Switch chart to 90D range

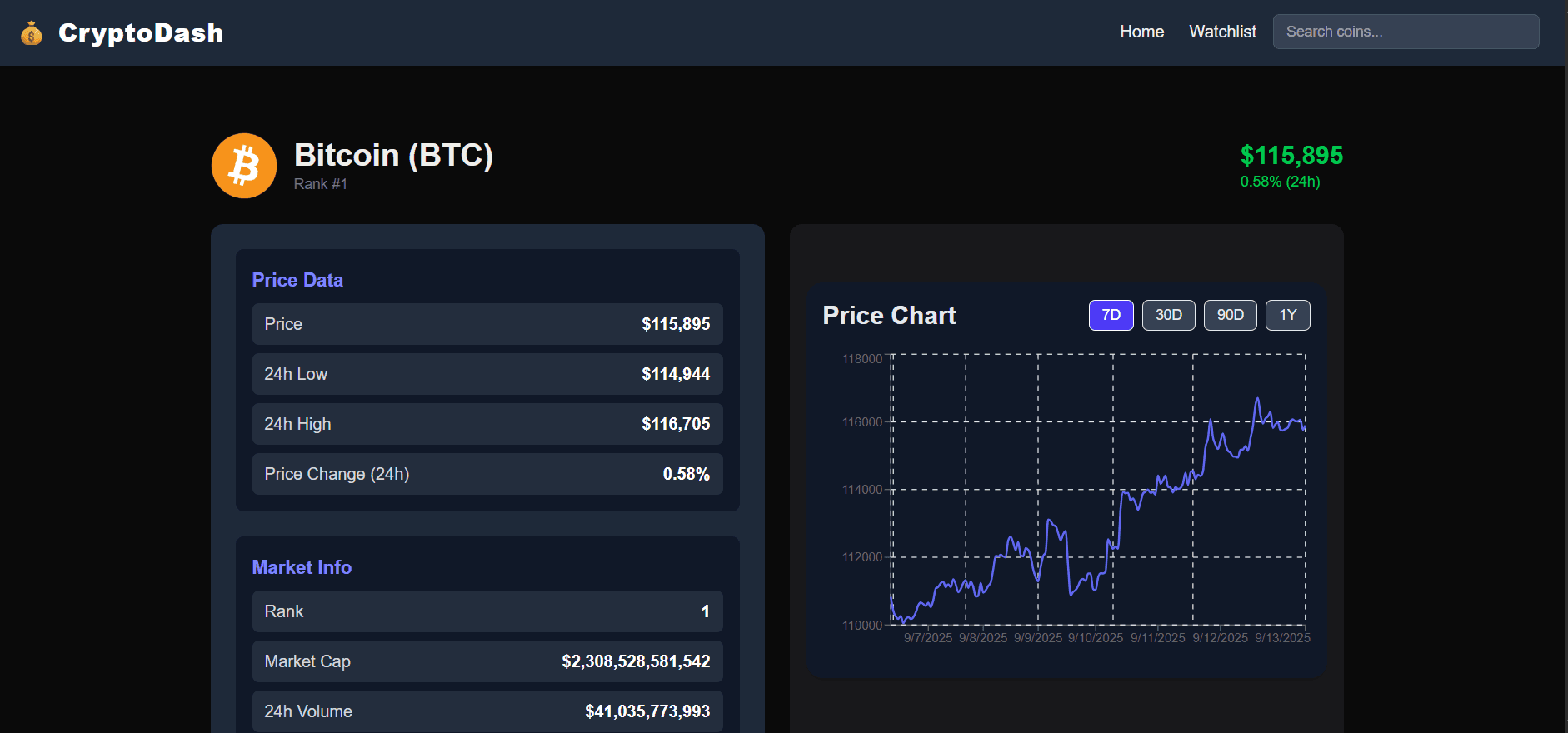(x=1230, y=315)
